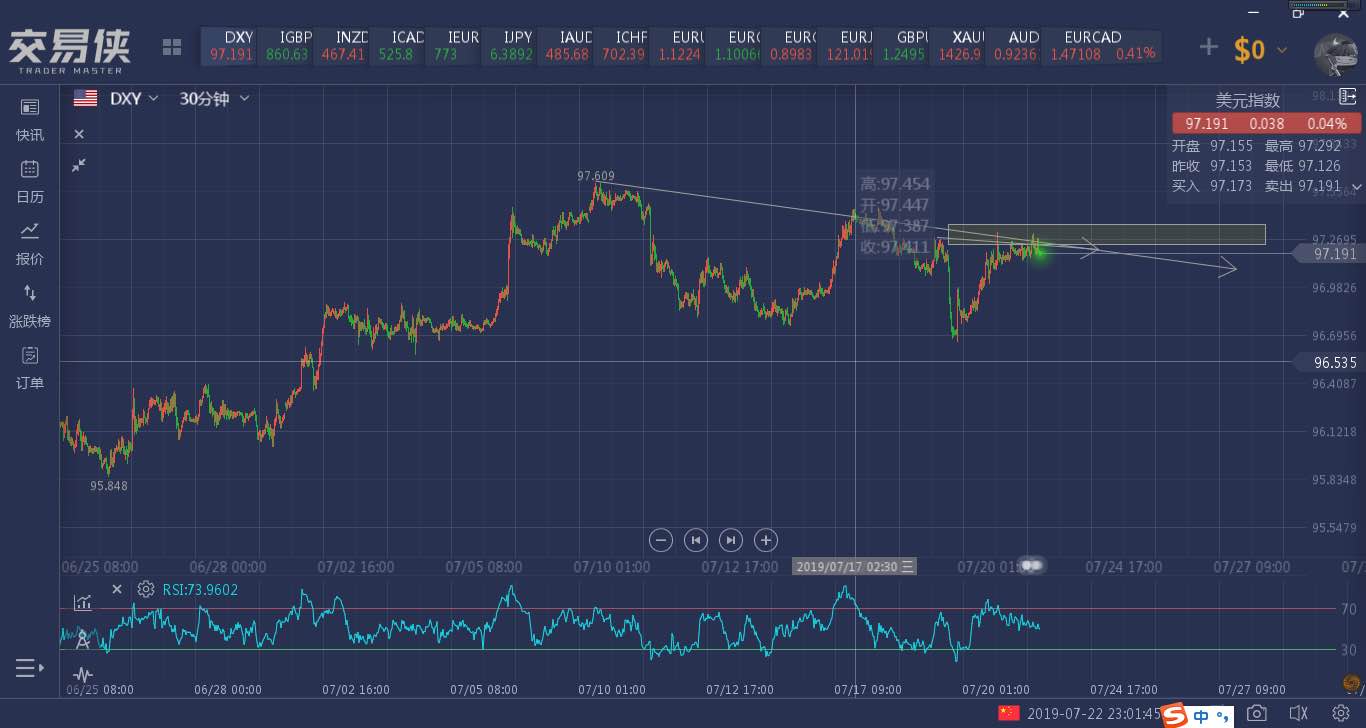Mute sound with the speaker icon
The width and height of the screenshot is (1366, 728).
1299,713
